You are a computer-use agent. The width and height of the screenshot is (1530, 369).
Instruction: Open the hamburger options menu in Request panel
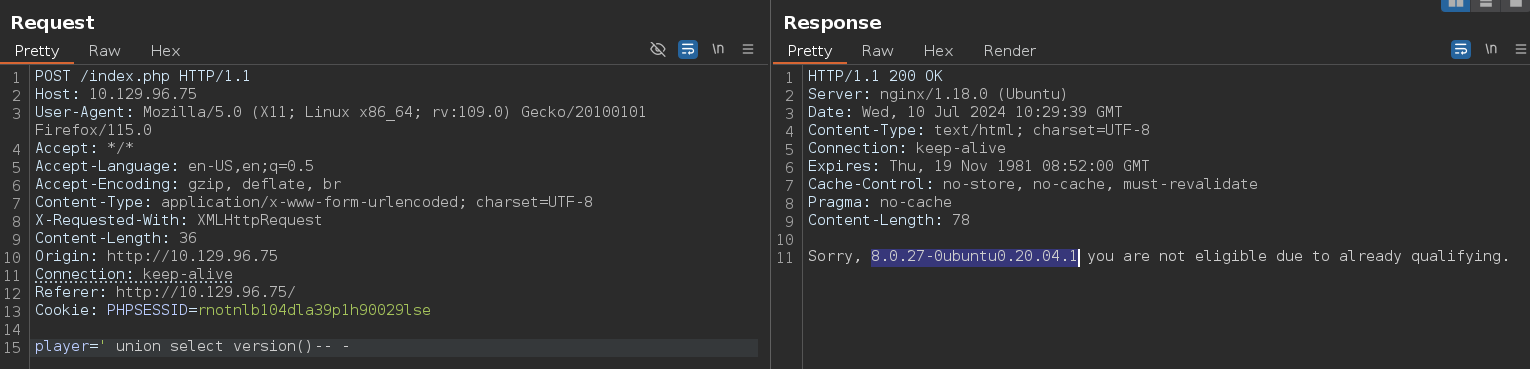click(x=748, y=49)
